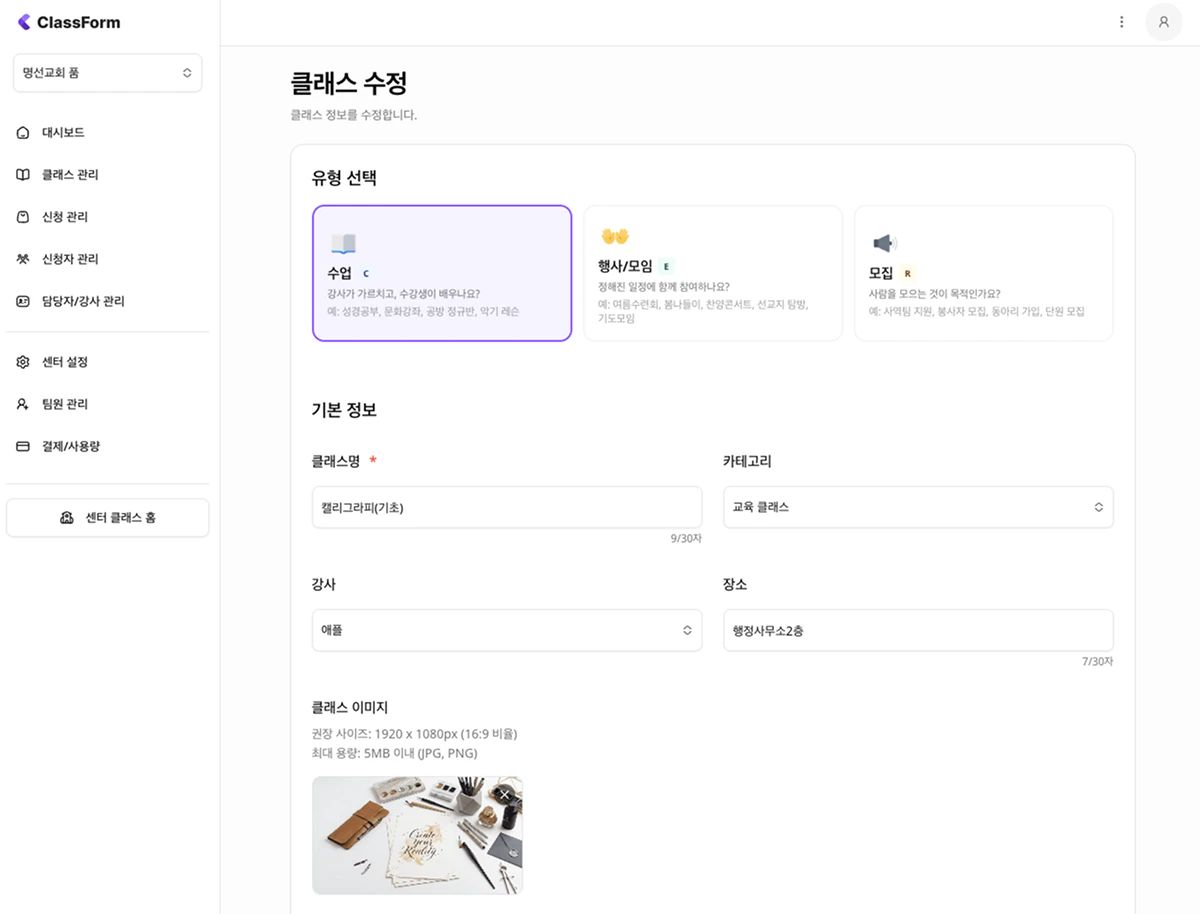Open the user profile avatar

(x=1163, y=22)
